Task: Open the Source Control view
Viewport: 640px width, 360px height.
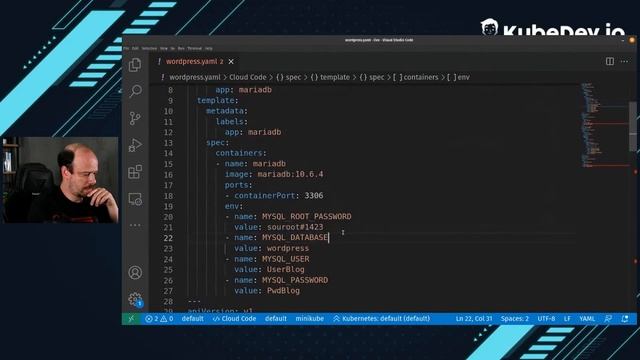Action: 135,118
